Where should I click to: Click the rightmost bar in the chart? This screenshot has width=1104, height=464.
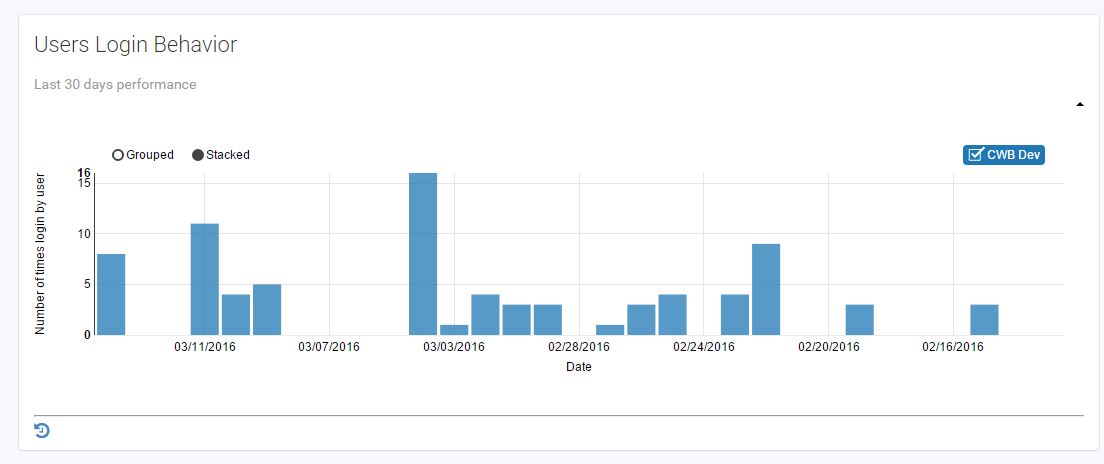pyautogui.click(x=984, y=319)
